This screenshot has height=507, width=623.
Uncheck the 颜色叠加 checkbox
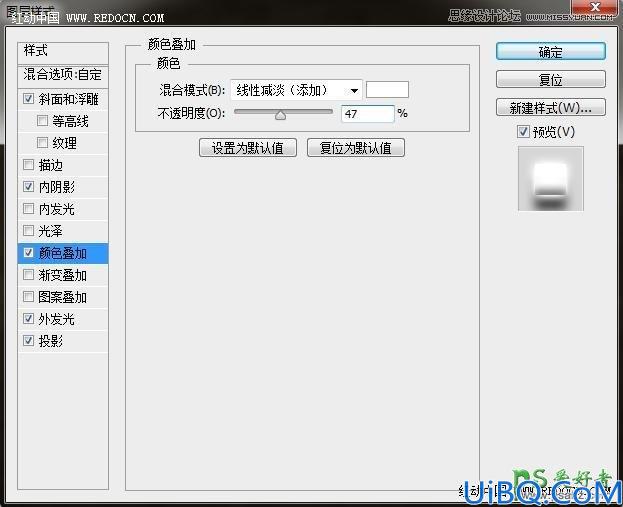28,252
